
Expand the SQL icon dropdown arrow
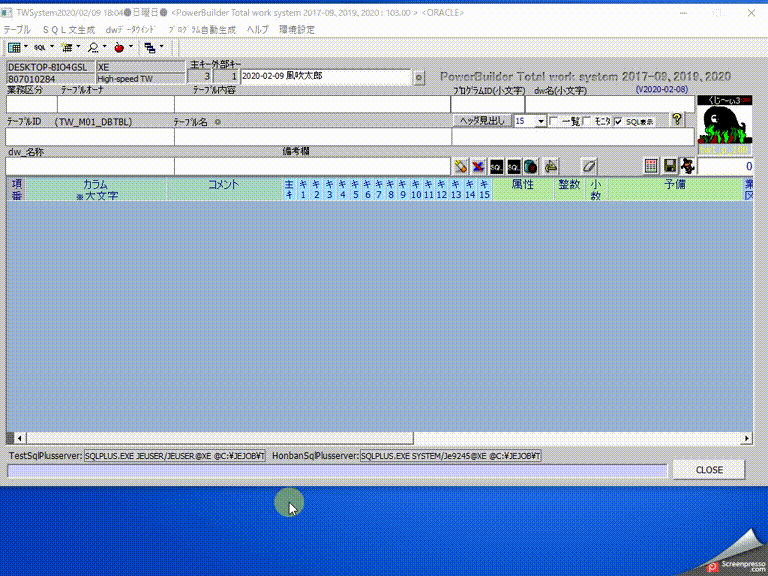(x=52, y=47)
